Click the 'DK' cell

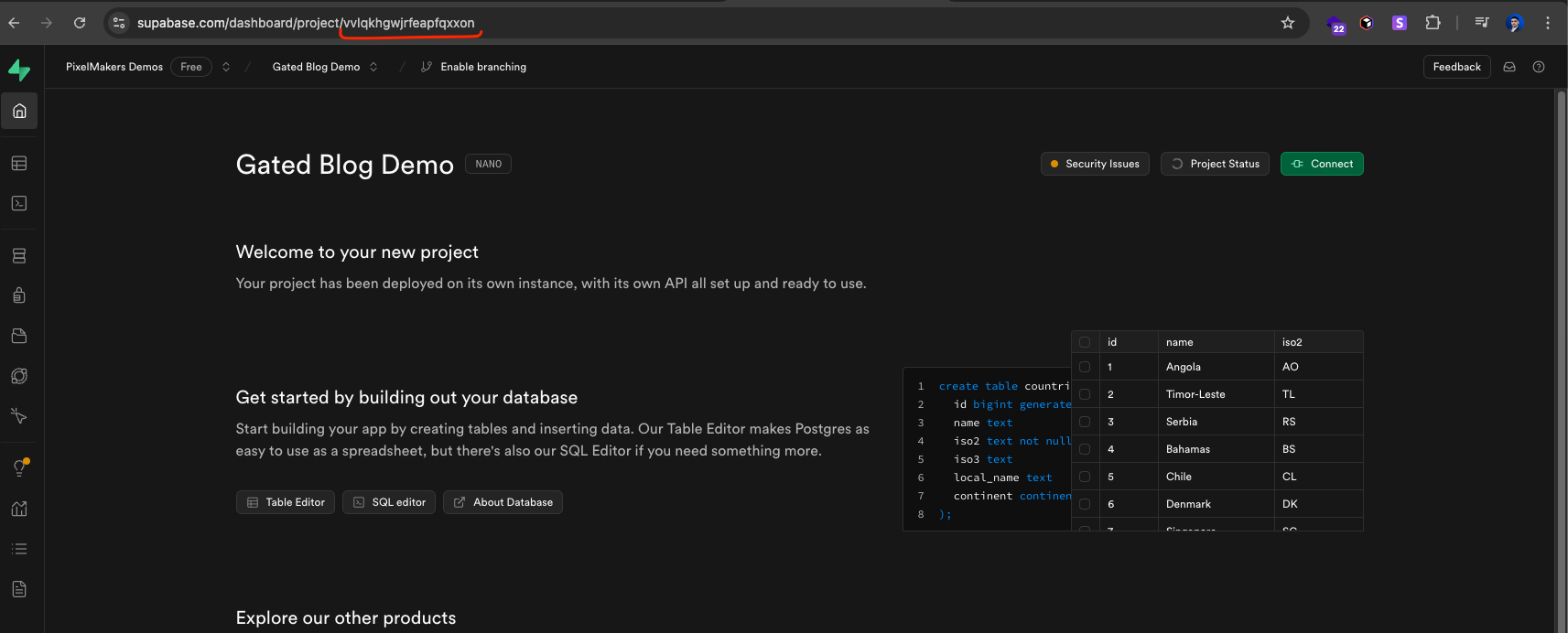[x=1319, y=504]
